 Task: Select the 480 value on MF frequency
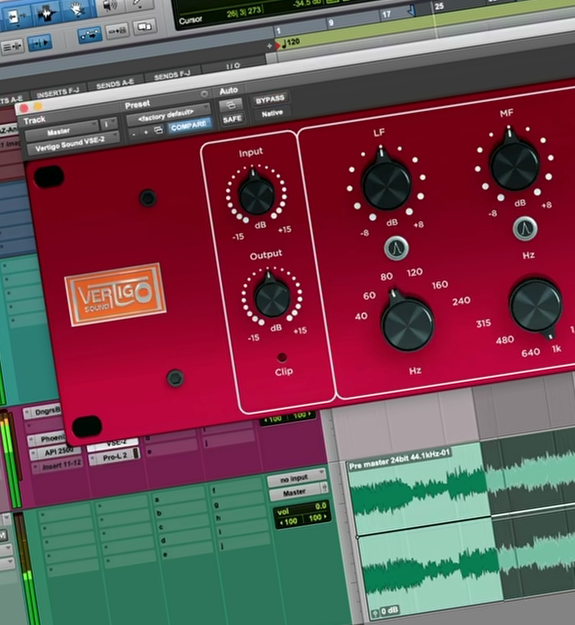click(x=504, y=340)
